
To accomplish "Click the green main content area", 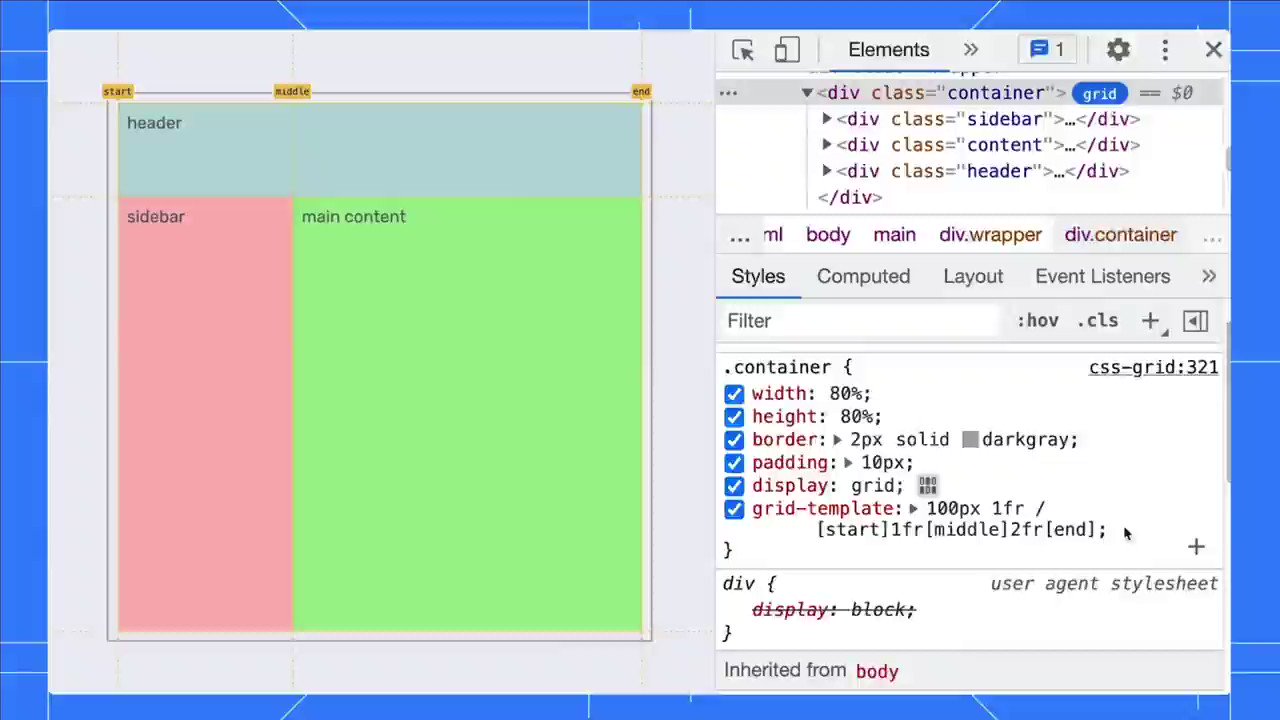I will (x=467, y=414).
